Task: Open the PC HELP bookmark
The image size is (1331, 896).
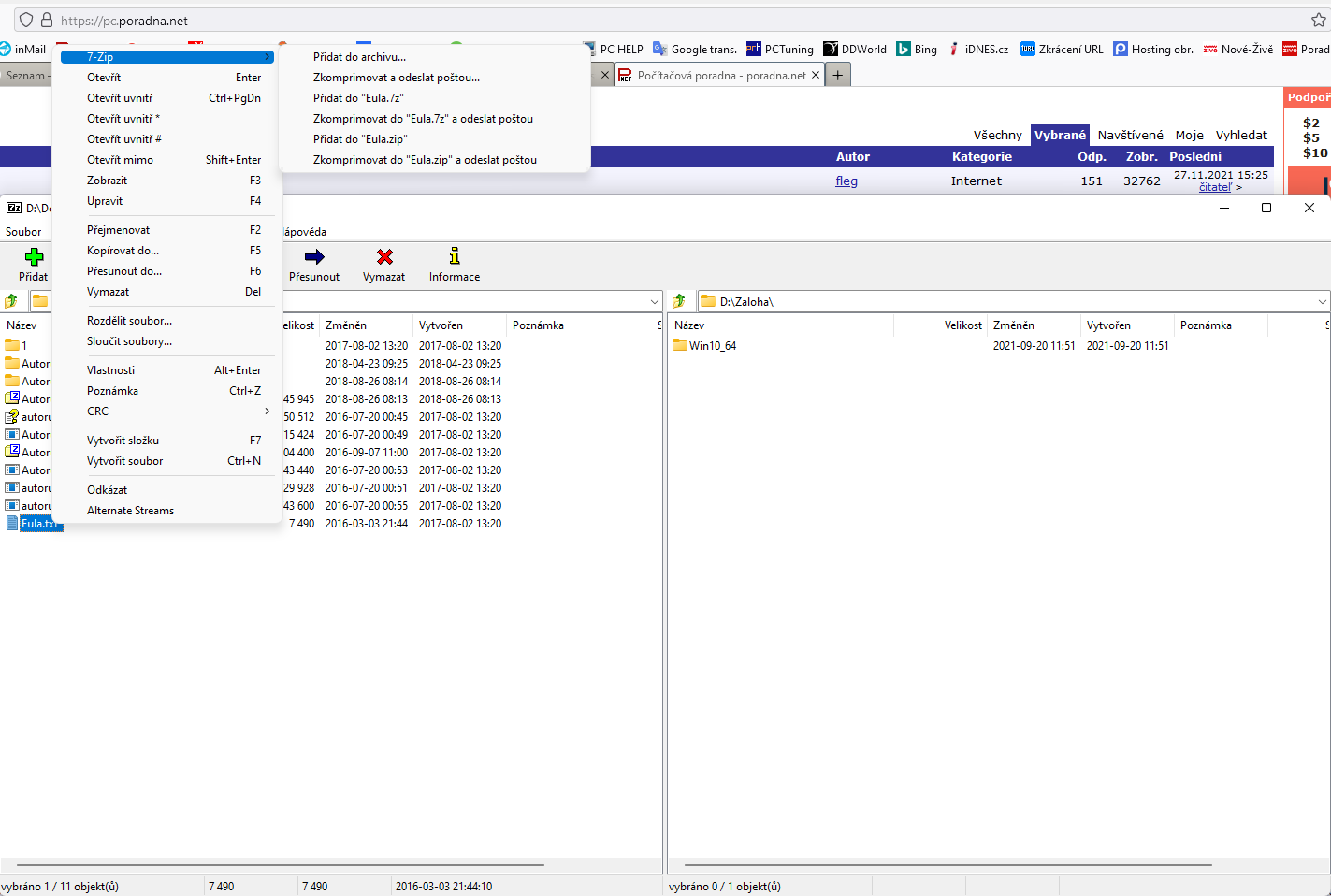Action: click(x=614, y=49)
